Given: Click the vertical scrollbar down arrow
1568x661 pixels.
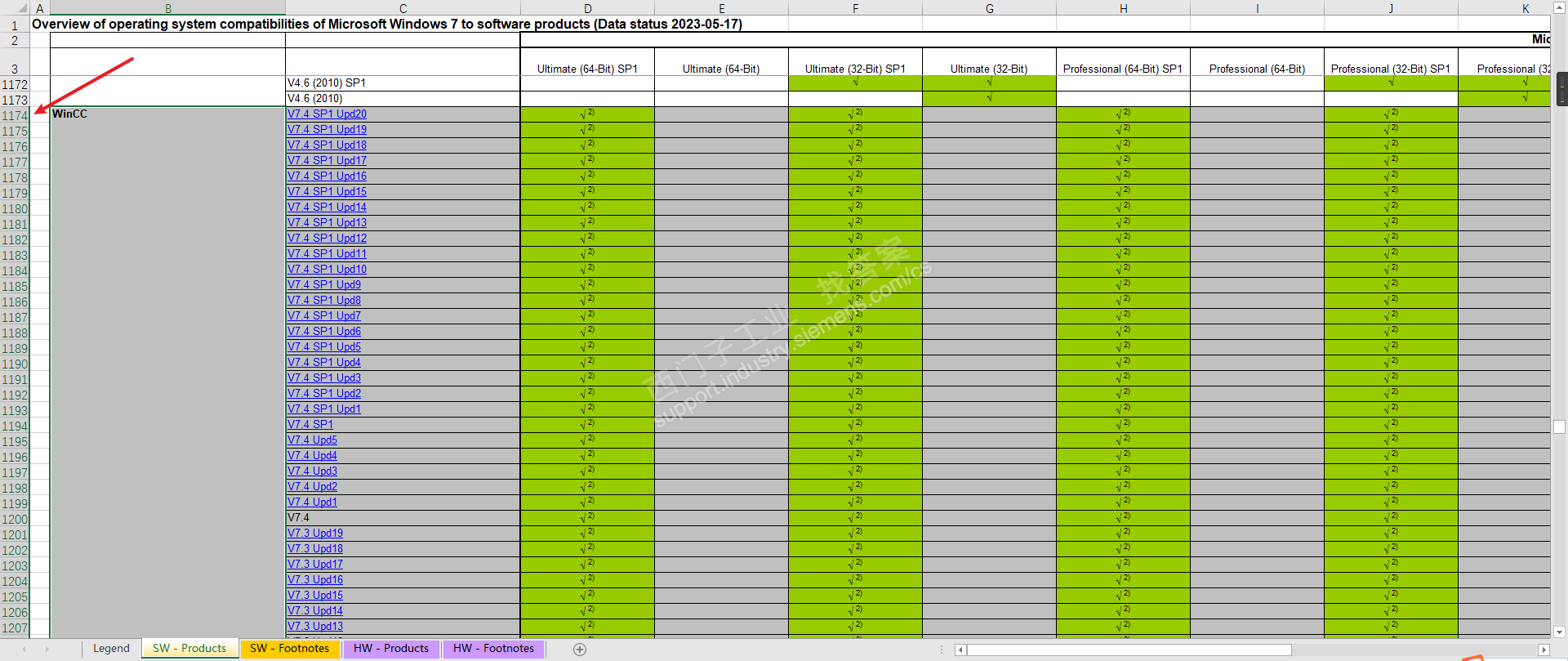Looking at the screenshot, I should pos(1559,632).
